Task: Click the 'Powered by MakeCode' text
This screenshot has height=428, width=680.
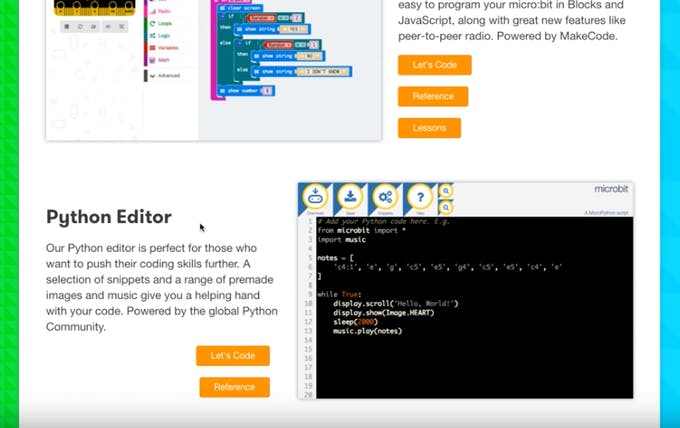Action: pyautogui.click(x=557, y=36)
